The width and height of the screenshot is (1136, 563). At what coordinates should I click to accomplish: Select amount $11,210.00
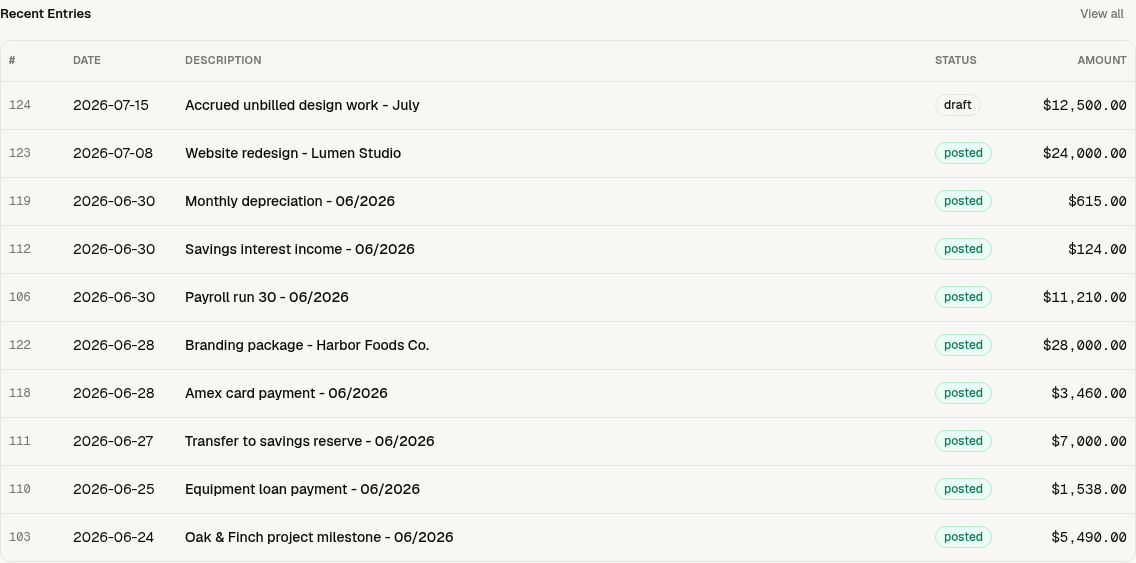(1085, 297)
